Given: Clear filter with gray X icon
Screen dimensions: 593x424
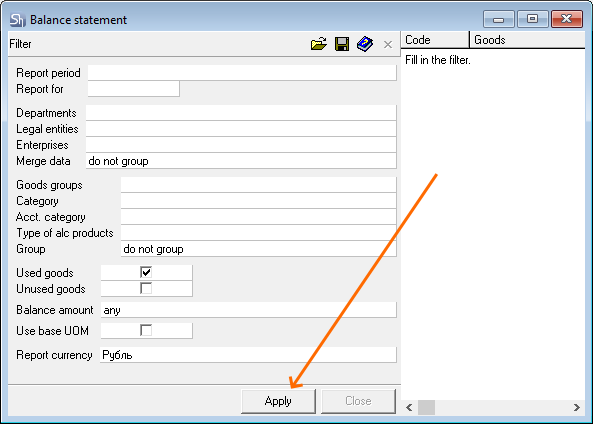Looking at the screenshot, I should (x=388, y=45).
